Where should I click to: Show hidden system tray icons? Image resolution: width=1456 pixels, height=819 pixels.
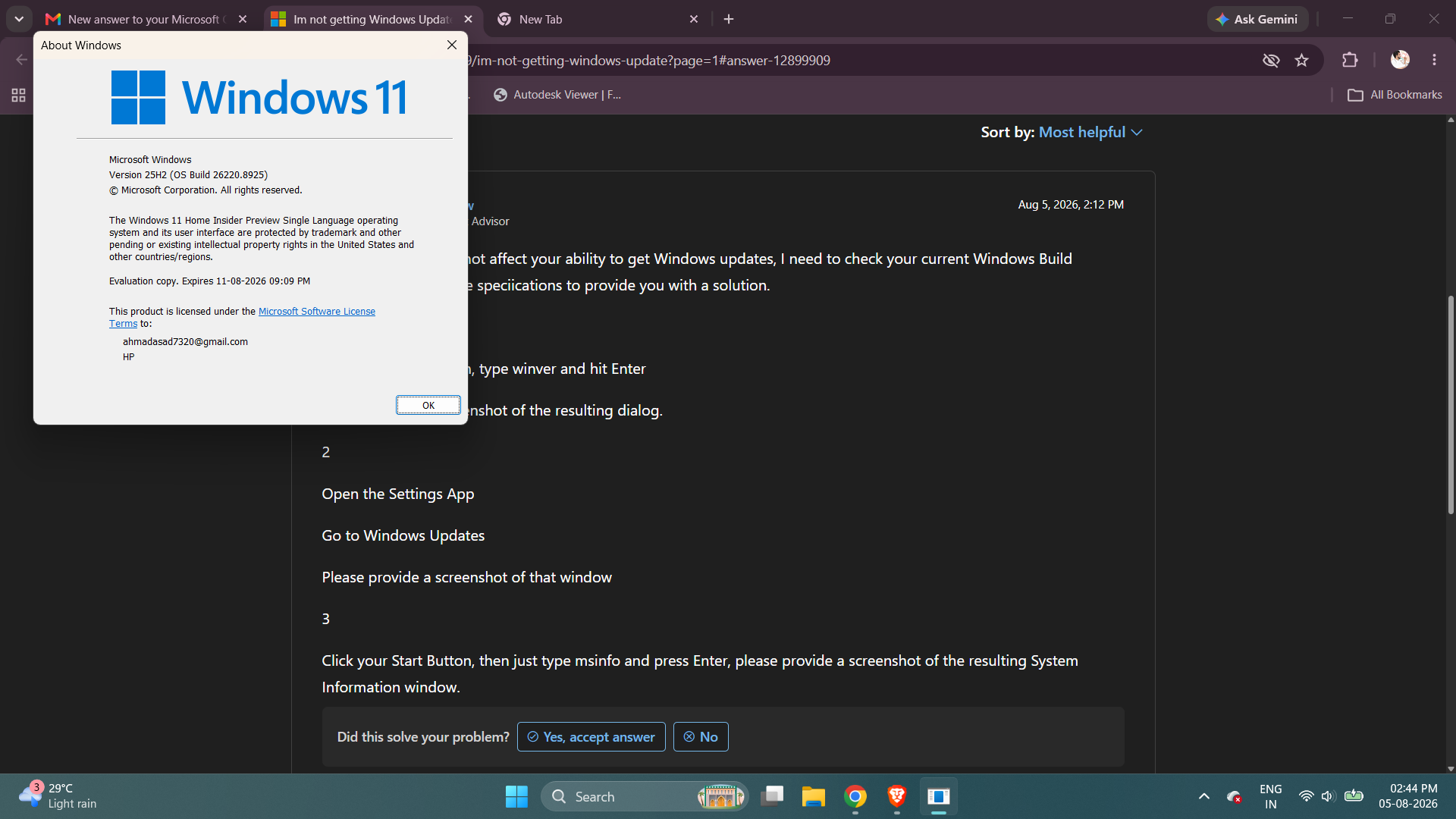(1204, 796)
